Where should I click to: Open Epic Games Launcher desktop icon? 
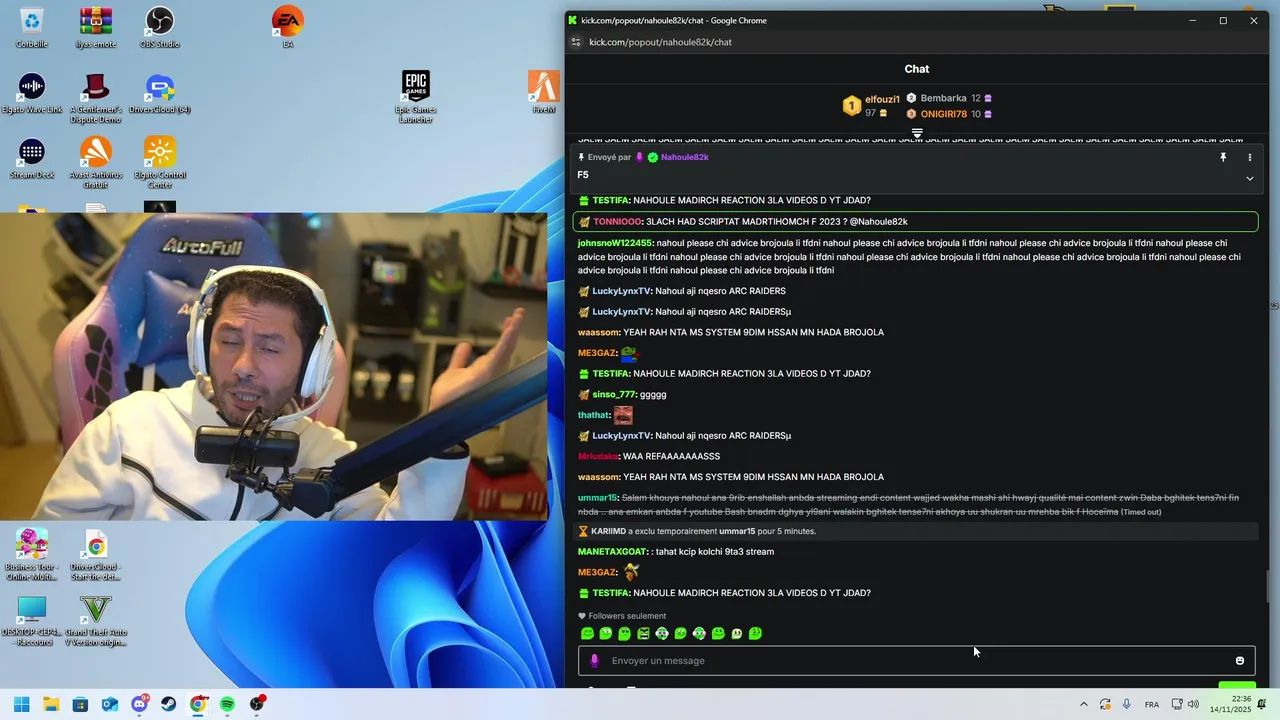tap(415, 96)
